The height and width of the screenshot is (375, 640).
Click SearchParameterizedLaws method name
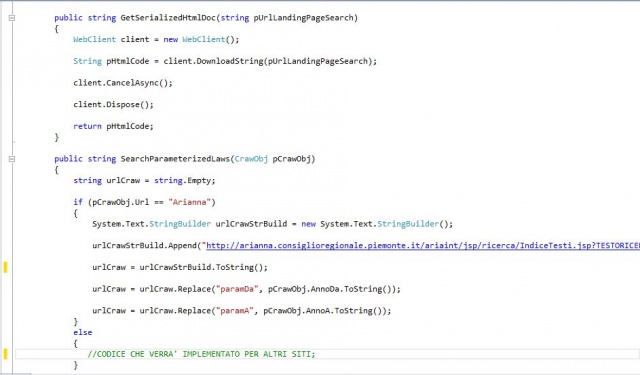click(175, 159)
